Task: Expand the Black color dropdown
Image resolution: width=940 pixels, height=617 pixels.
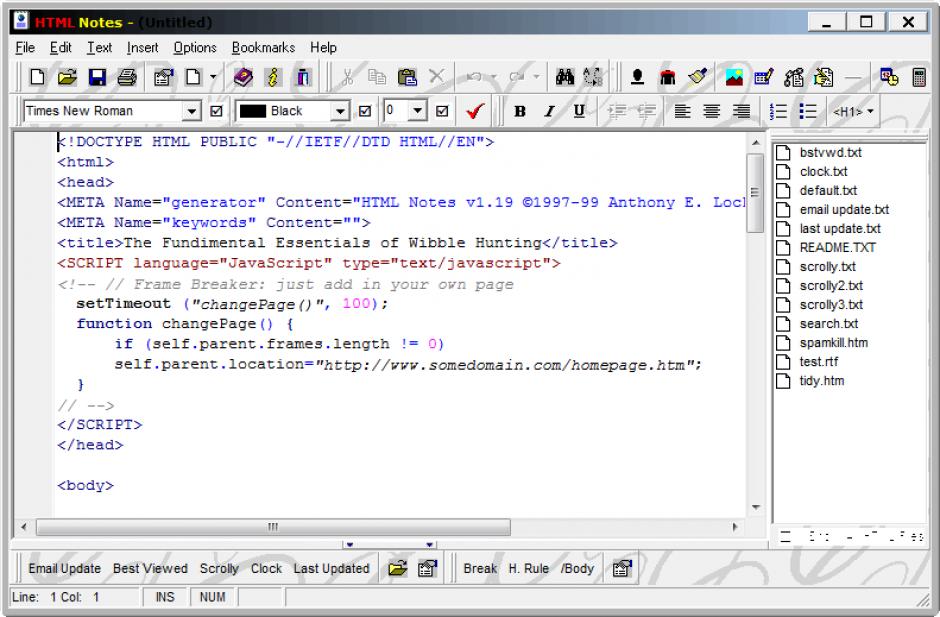Action: pos(340,111)
